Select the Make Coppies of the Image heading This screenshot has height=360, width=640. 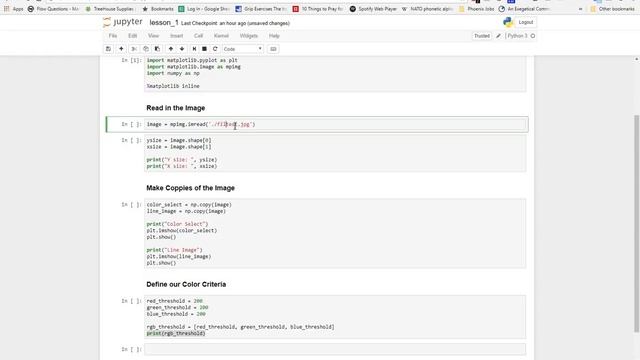tap(190, 188)
